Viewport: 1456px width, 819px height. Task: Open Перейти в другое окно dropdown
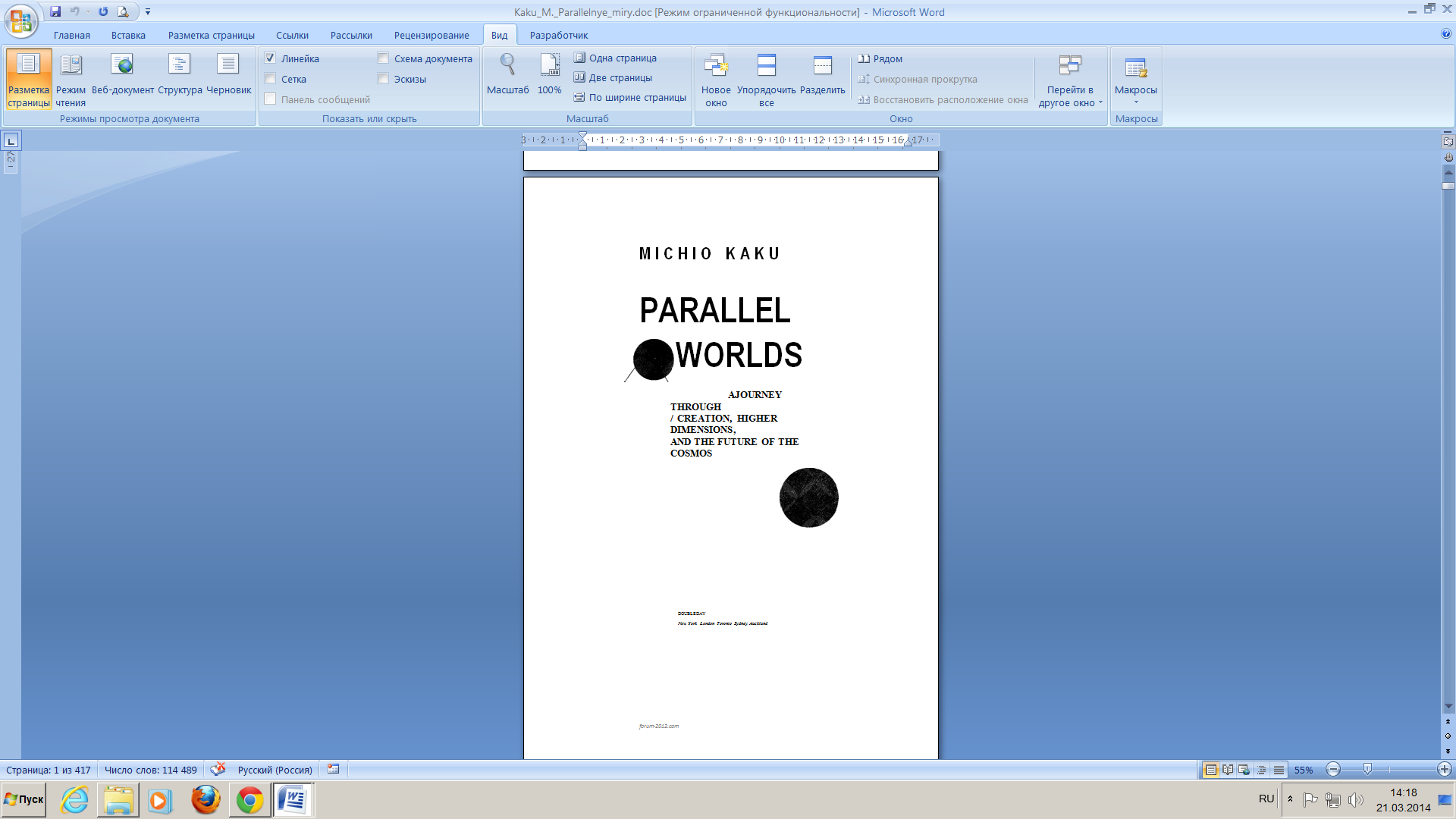[1070, 79]
